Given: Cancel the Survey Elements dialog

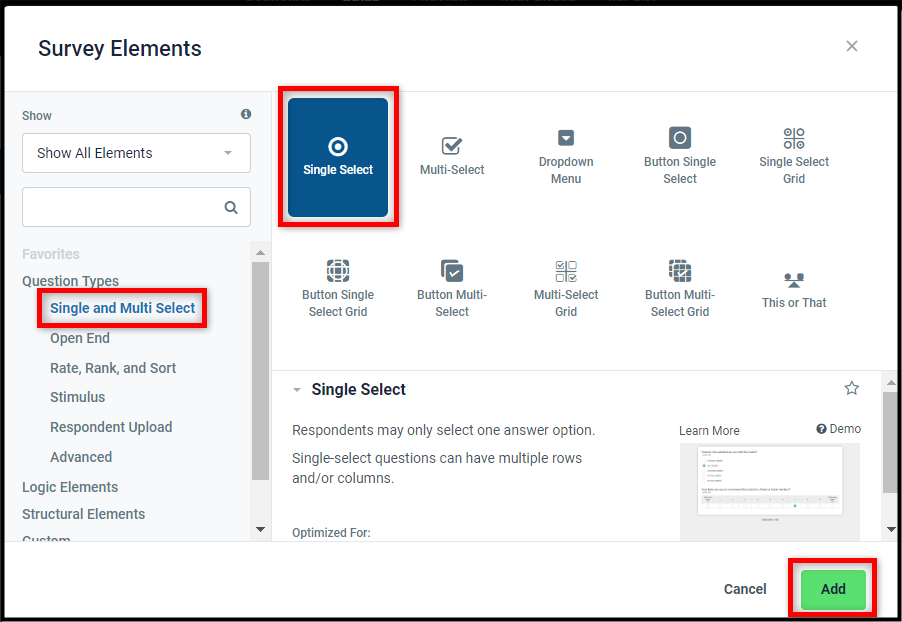Looking at the screenshot, I should pyautogui.click(x=745, y=589).
